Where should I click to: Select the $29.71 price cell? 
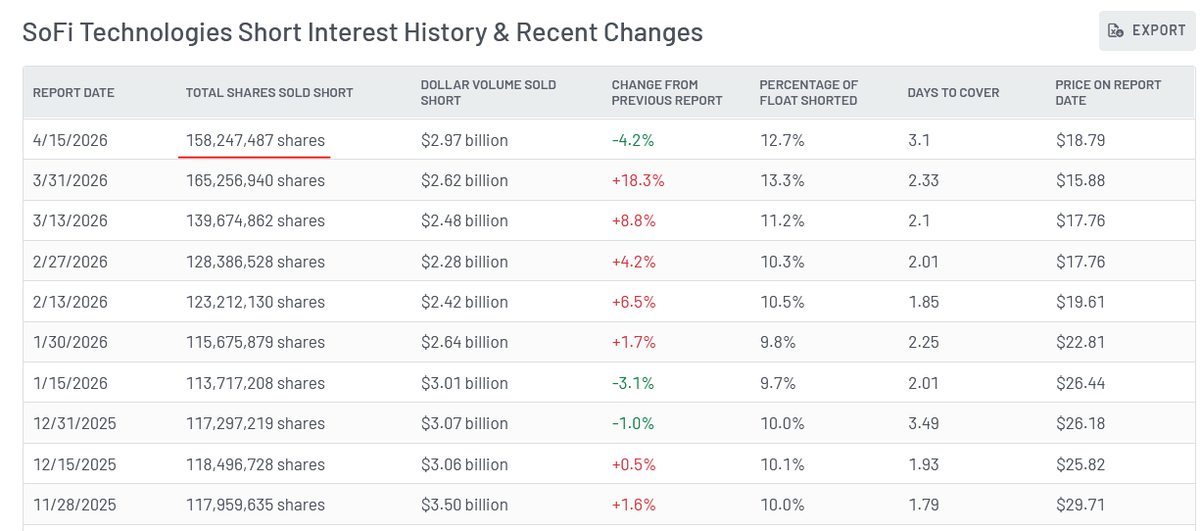pyautogui.click(x=1080, y=505)
